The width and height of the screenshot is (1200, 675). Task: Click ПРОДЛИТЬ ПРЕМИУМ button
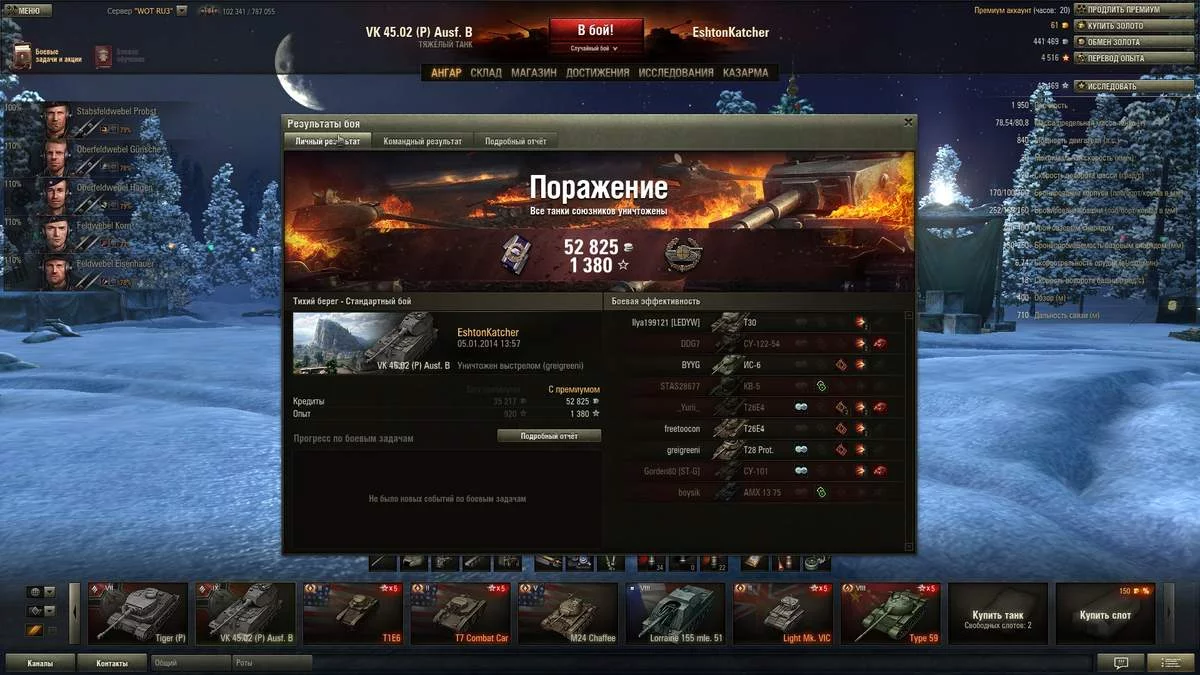pyautogui.click(x=1134, y=10)
